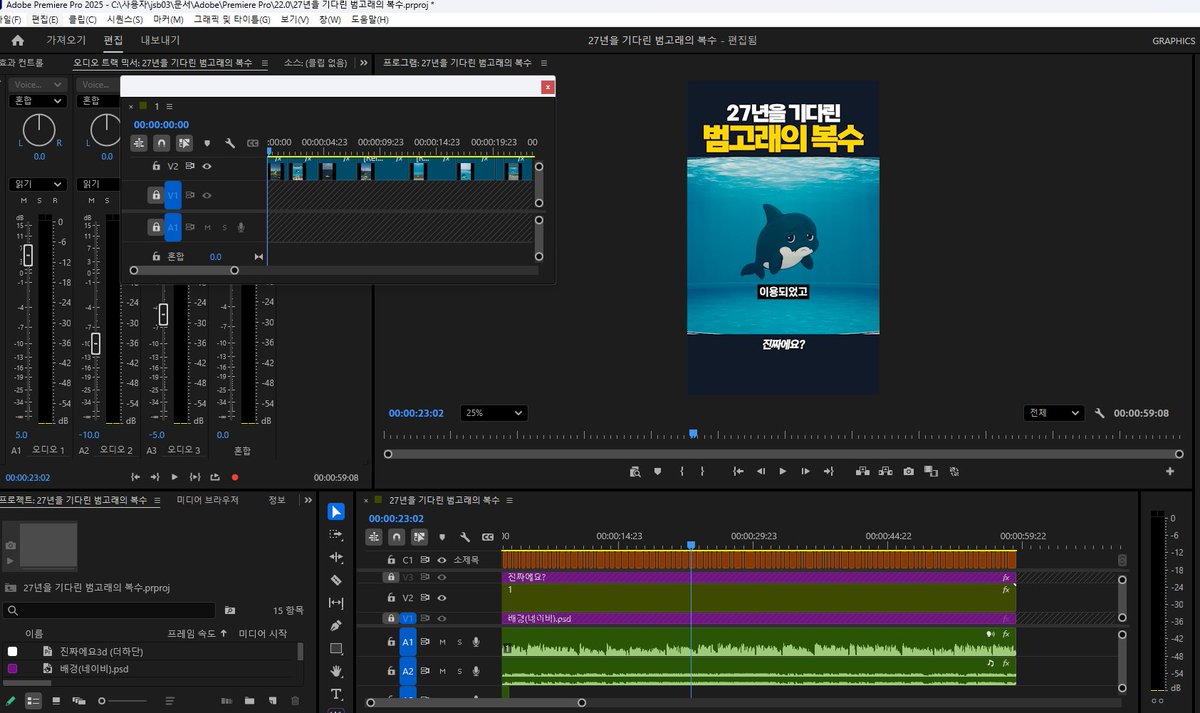Mute track A1 in main timeline
Viewport: 1200px width, 713px height.
pyautogui.click(x=442, y=642)
